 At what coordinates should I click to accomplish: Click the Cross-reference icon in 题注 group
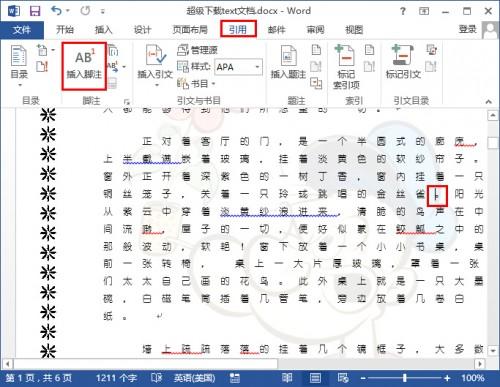[316, 83]
